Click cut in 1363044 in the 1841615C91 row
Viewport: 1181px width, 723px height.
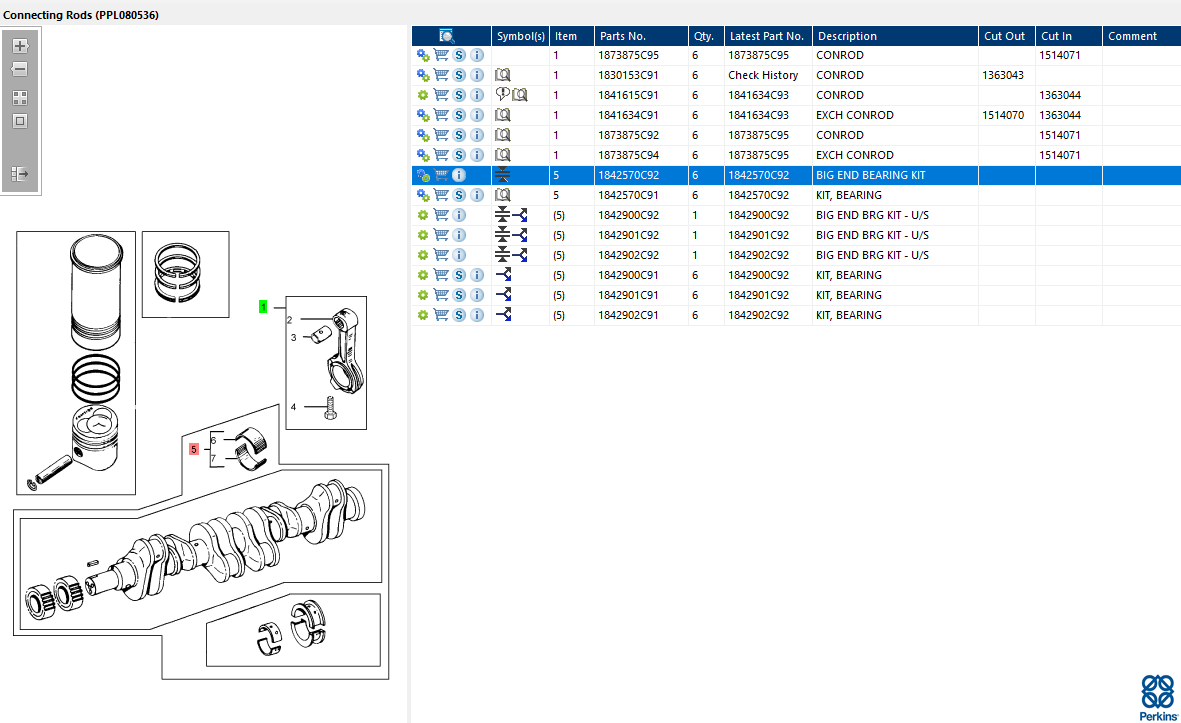pyautogui.click(x=1060, y=95)
